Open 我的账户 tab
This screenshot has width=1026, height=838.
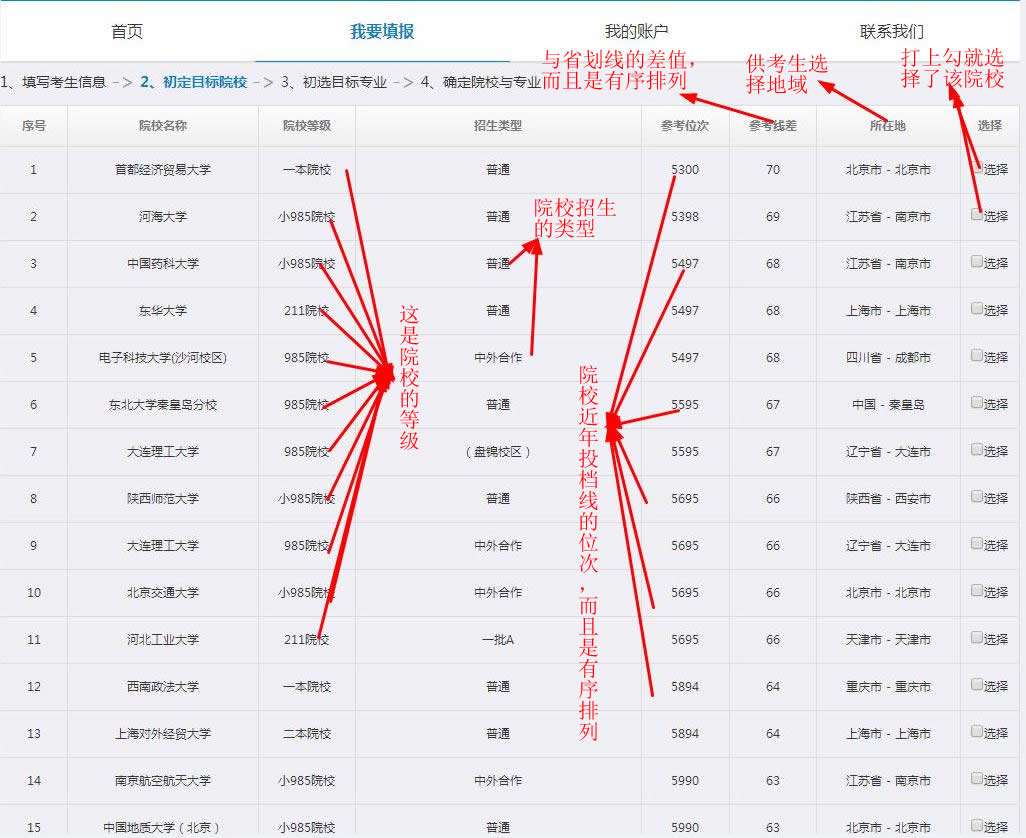[x=637, y=31]
